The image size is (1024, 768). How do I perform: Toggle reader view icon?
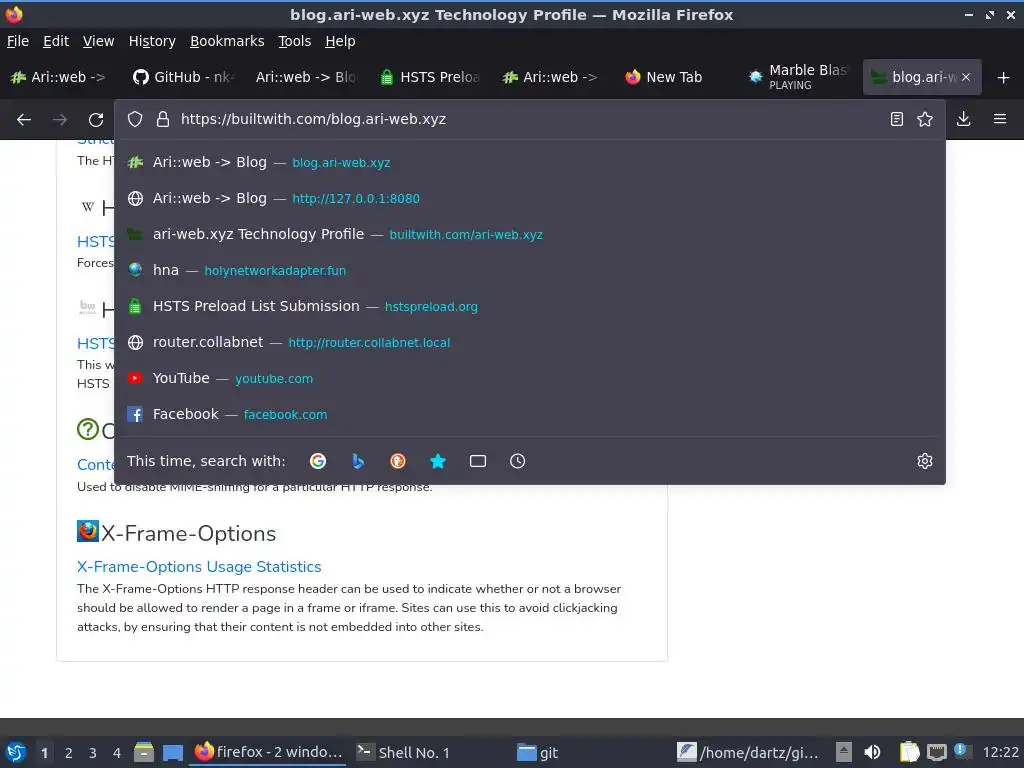click(x=897, y=120)
